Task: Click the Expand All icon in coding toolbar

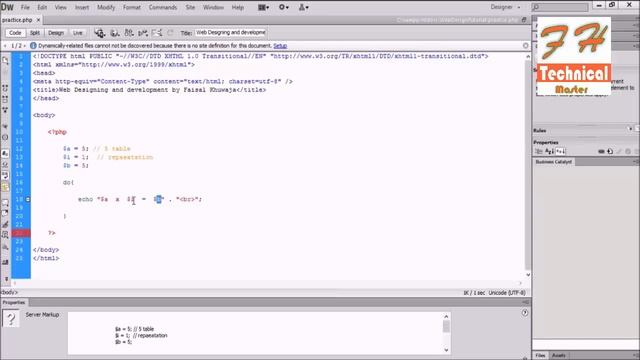Action: tap(5, 110)
